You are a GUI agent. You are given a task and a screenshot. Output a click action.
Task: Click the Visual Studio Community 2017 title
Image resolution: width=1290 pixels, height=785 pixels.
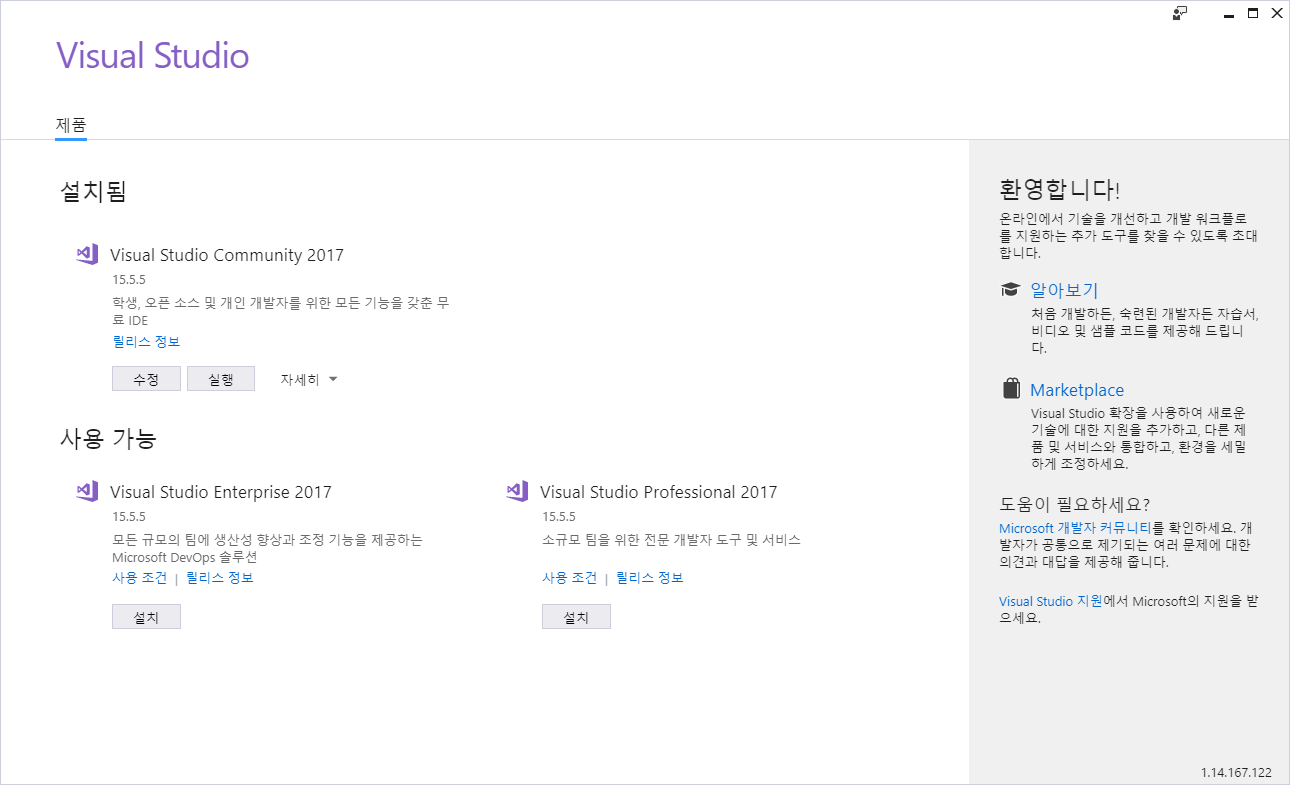[227, 255]
